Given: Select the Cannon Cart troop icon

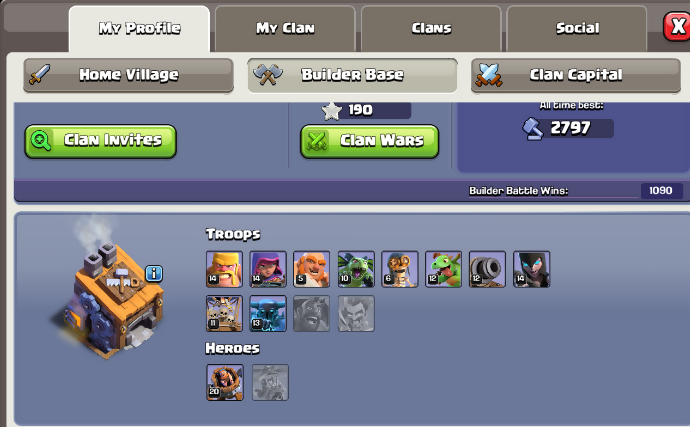Looking at the screenshot, I should point(487,269).
